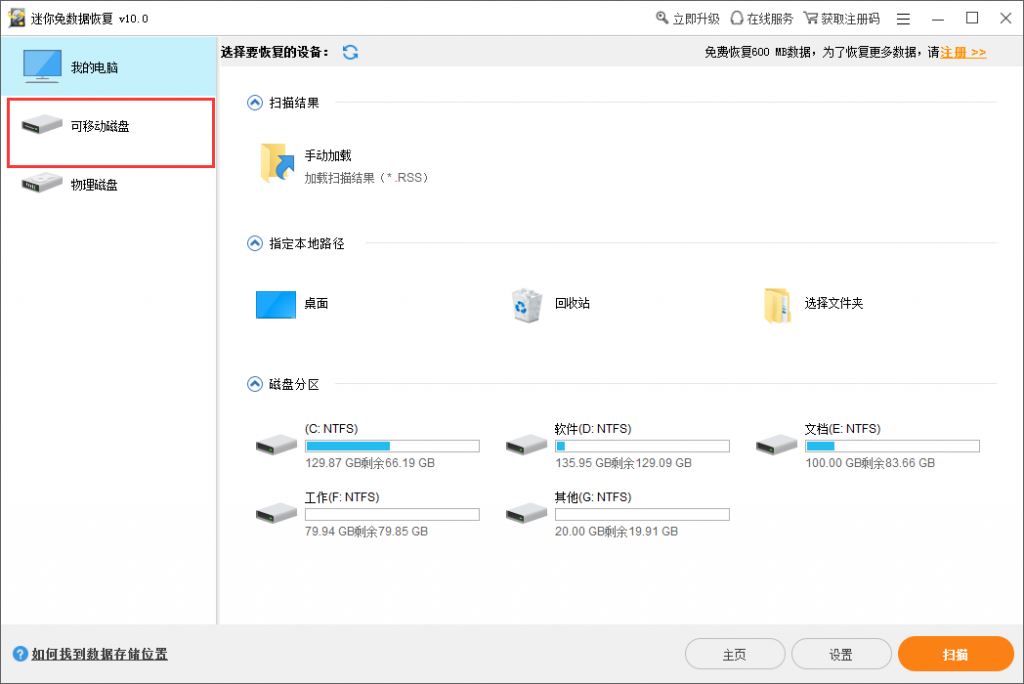This screenshot has width=1024, height=684.
Task: Click 79.94 GB剩余79.85 GB text
Action: [366, 532]
